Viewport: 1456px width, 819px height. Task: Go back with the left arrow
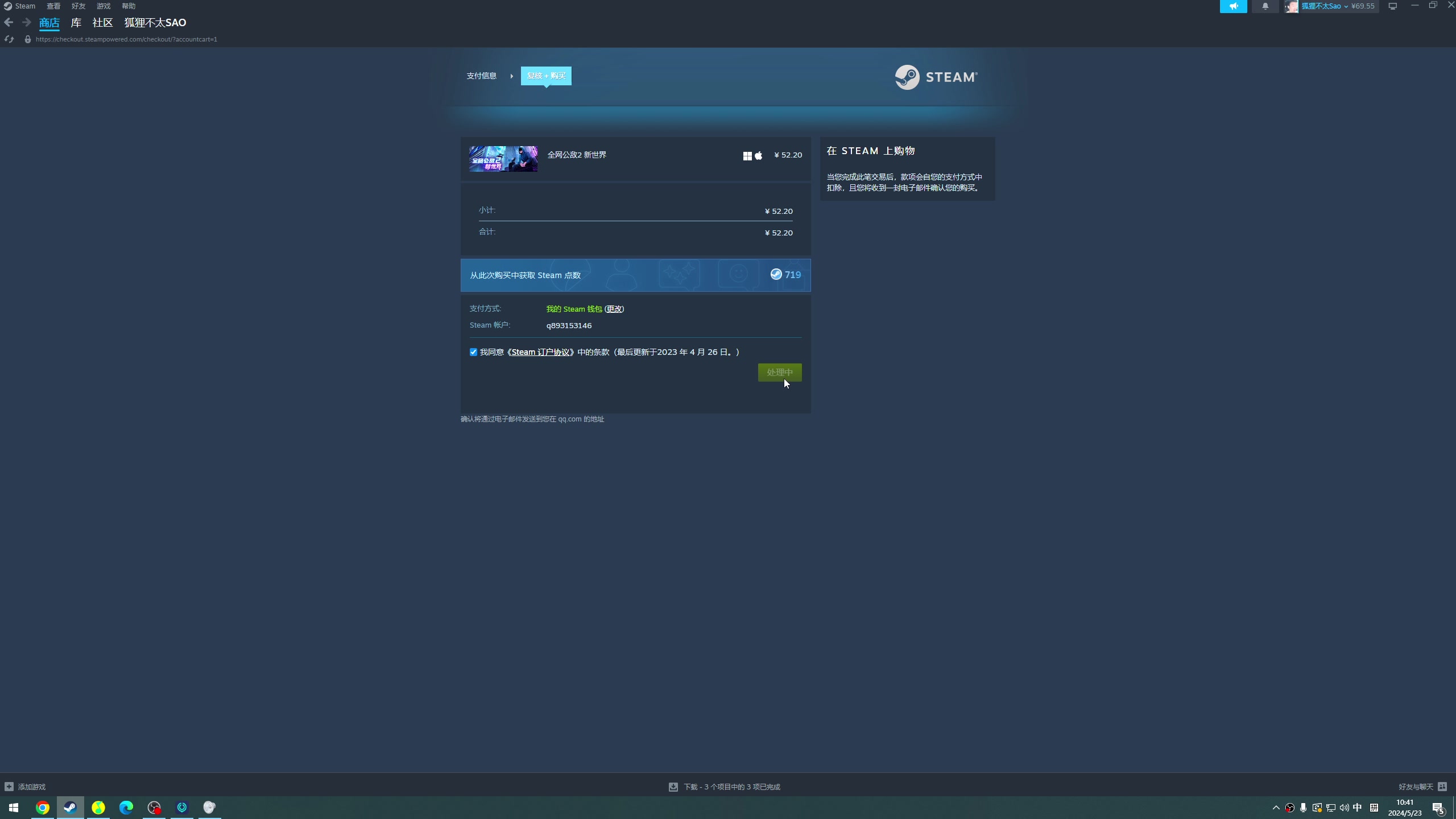point(9,23)
